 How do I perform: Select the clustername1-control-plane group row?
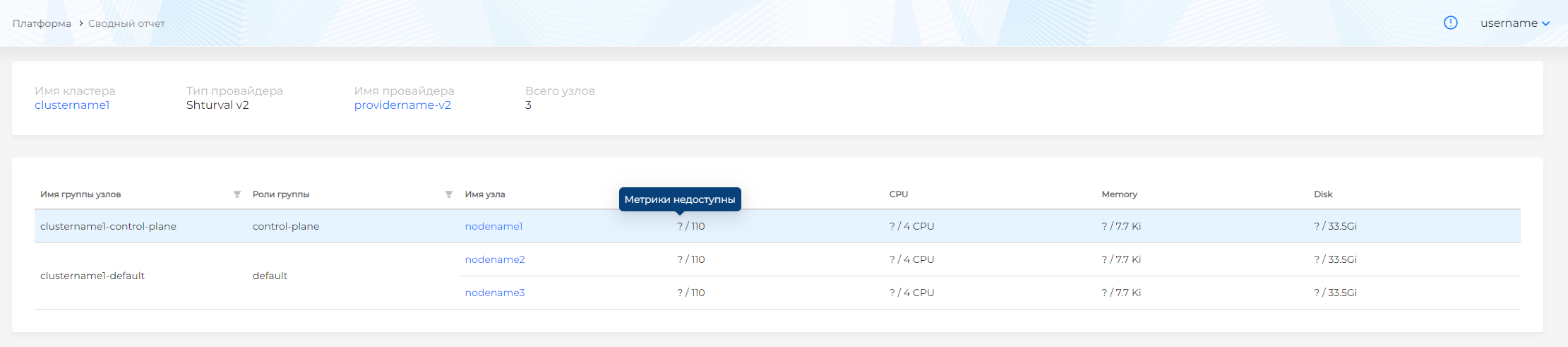[x=108, y=226]
